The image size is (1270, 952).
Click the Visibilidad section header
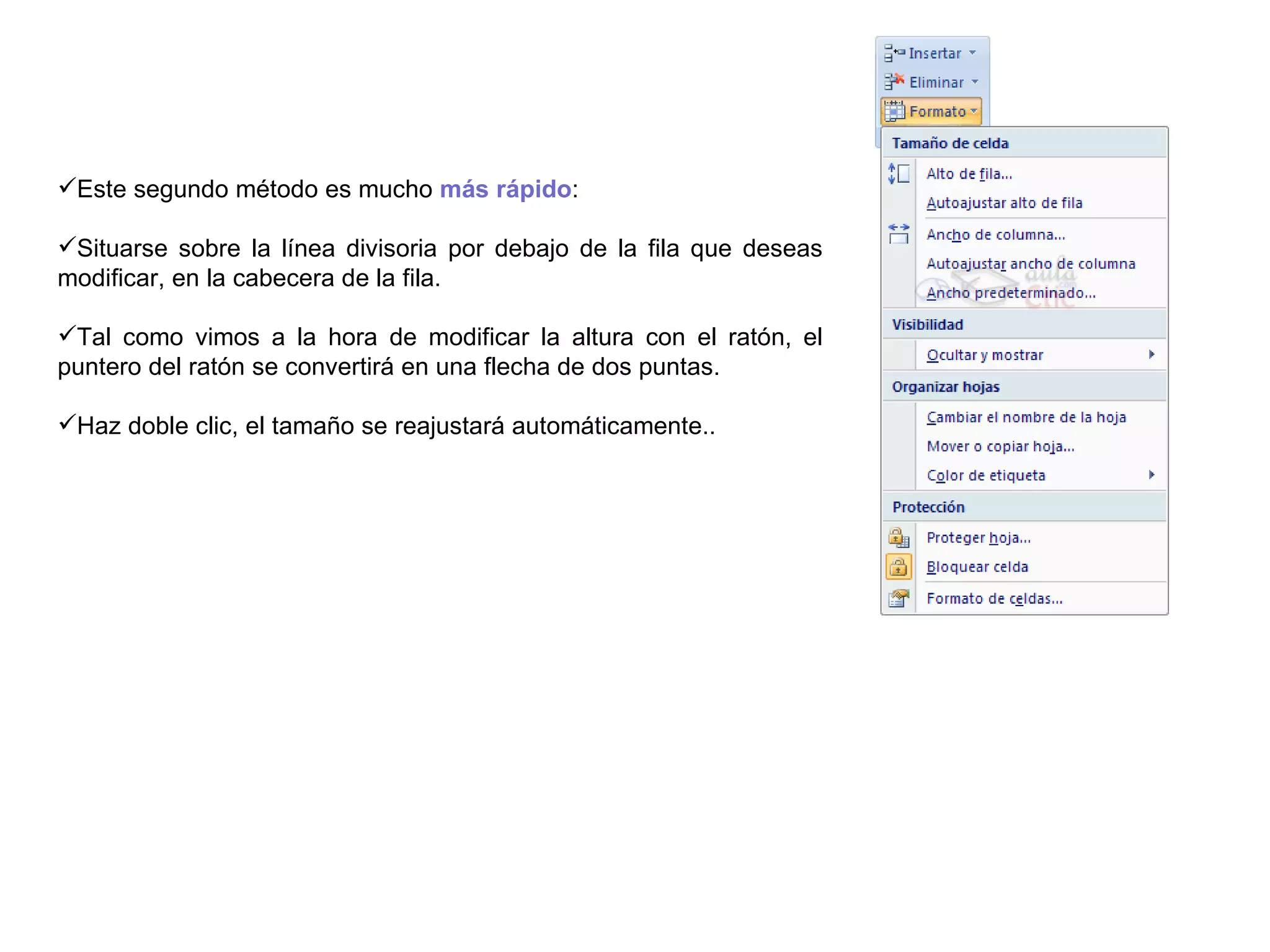pos(927,324)
